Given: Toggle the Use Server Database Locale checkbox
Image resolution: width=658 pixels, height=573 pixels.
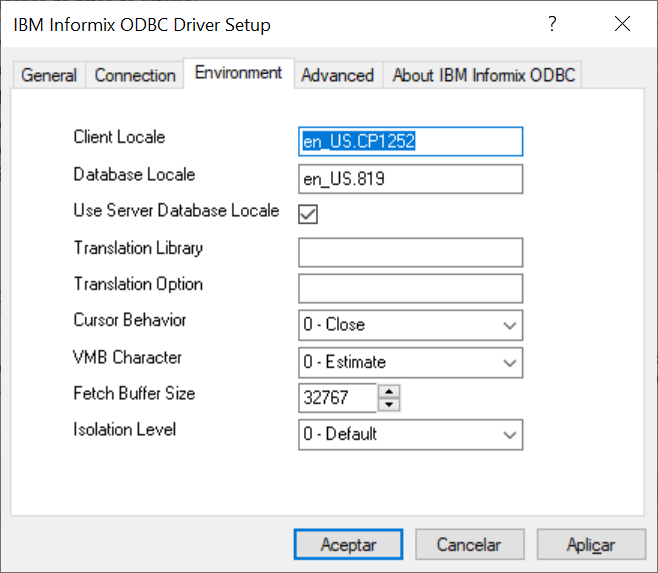Looking at the screenshot, I should [x=308, y=214].
